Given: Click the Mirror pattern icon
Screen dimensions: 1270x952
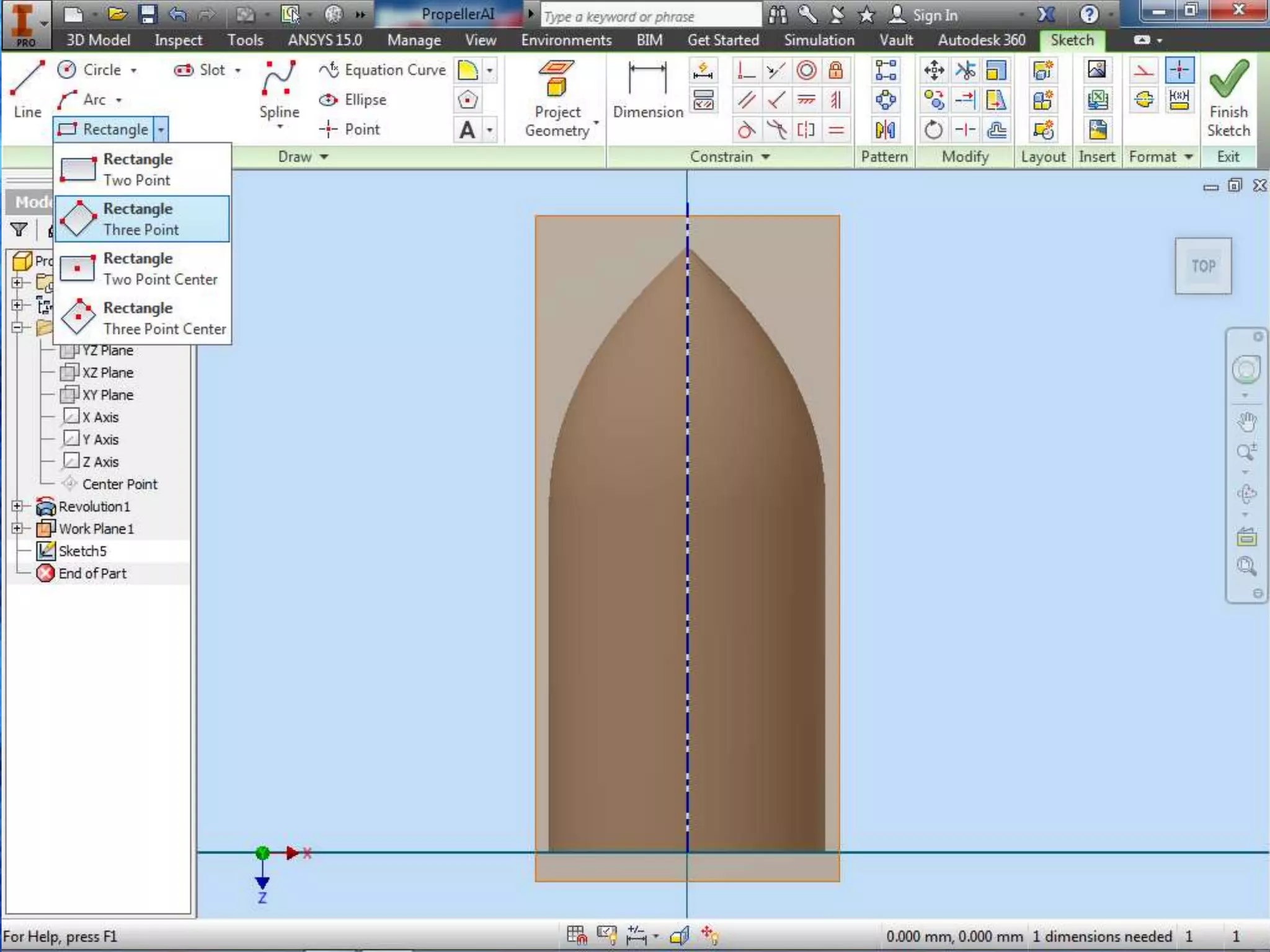Looking at the screenshot, I should coord(885,130).
